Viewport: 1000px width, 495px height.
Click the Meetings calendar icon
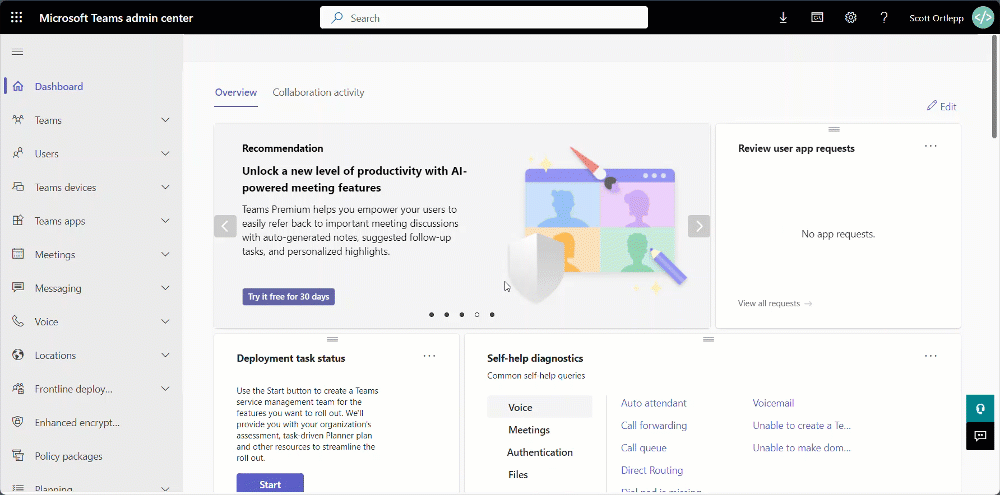coord(18,254)
